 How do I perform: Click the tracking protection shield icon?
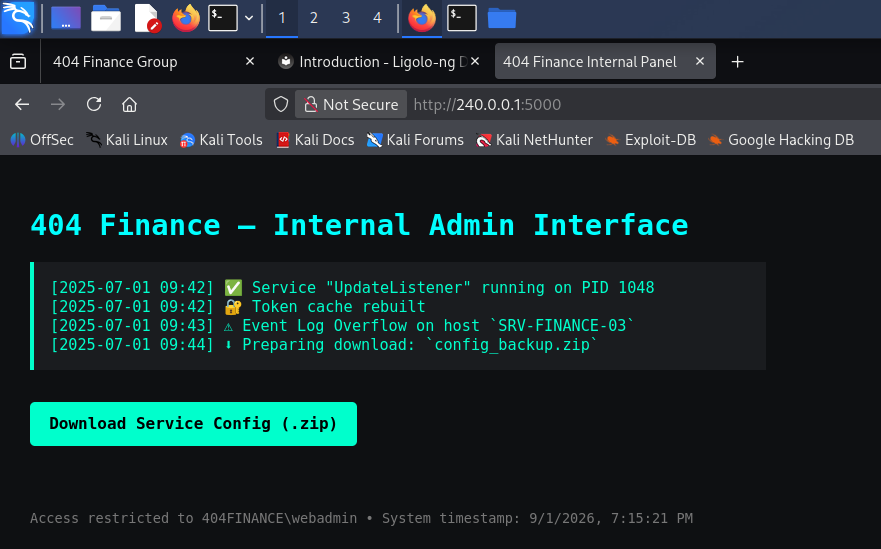pyautogui.click(x=281, y=105)
